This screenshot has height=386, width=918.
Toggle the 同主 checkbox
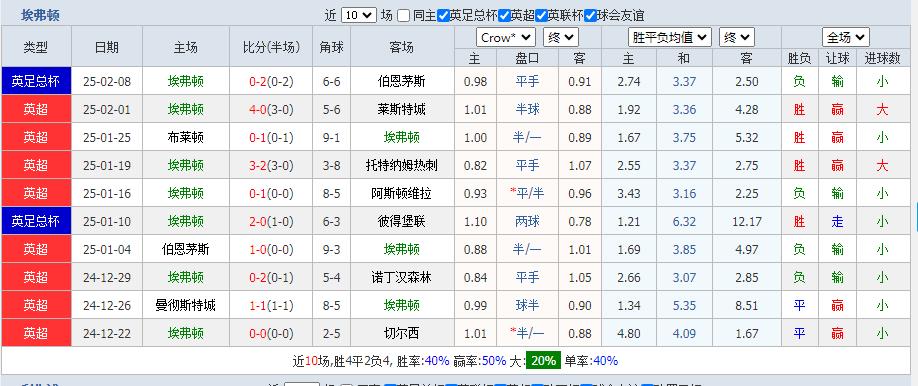[403, 16]
